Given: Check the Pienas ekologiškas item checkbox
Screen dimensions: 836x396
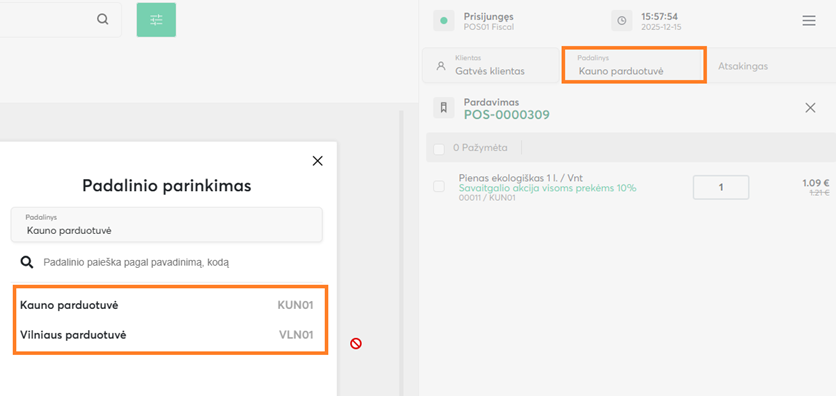Looking at the screenshot, I should click(439, 186).
